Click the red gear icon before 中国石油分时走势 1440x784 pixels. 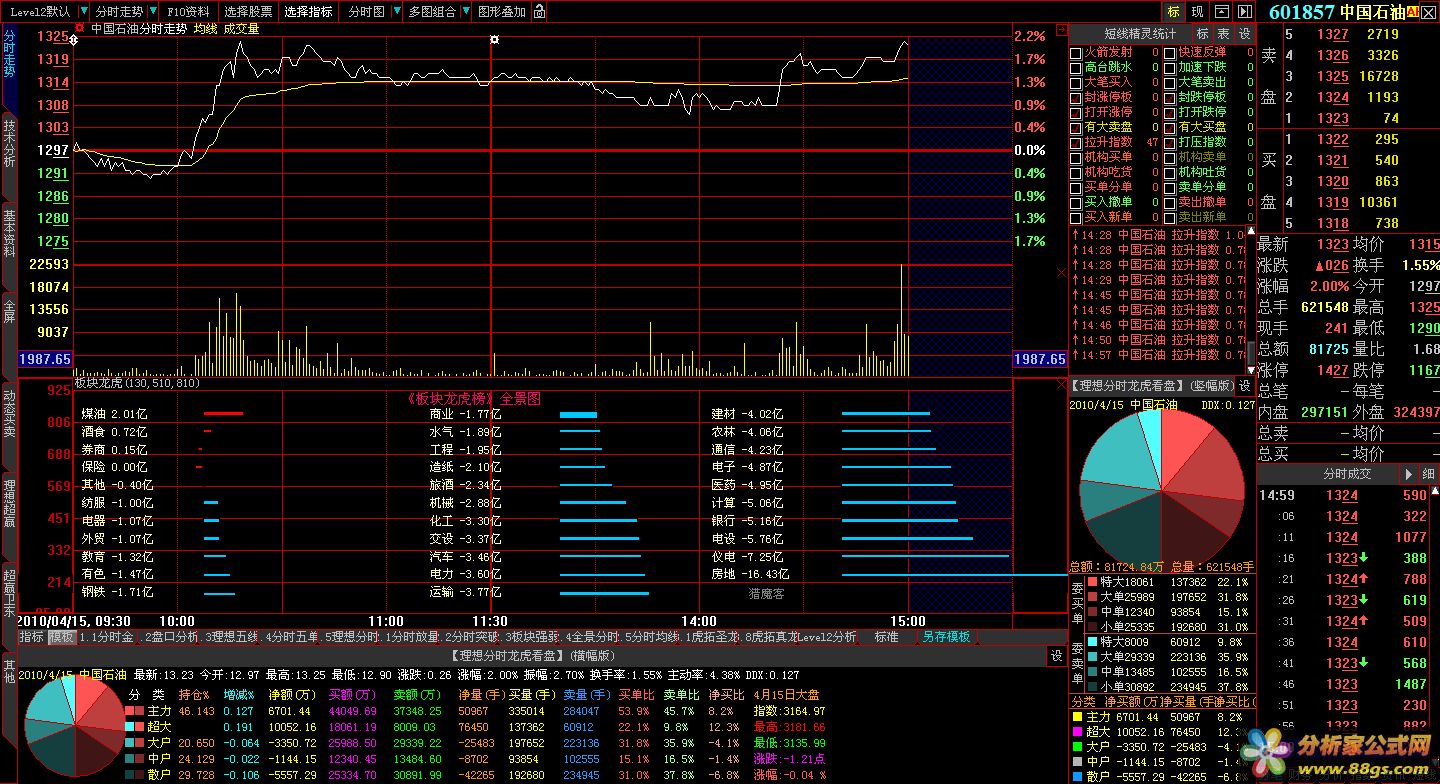coord(80,29)
